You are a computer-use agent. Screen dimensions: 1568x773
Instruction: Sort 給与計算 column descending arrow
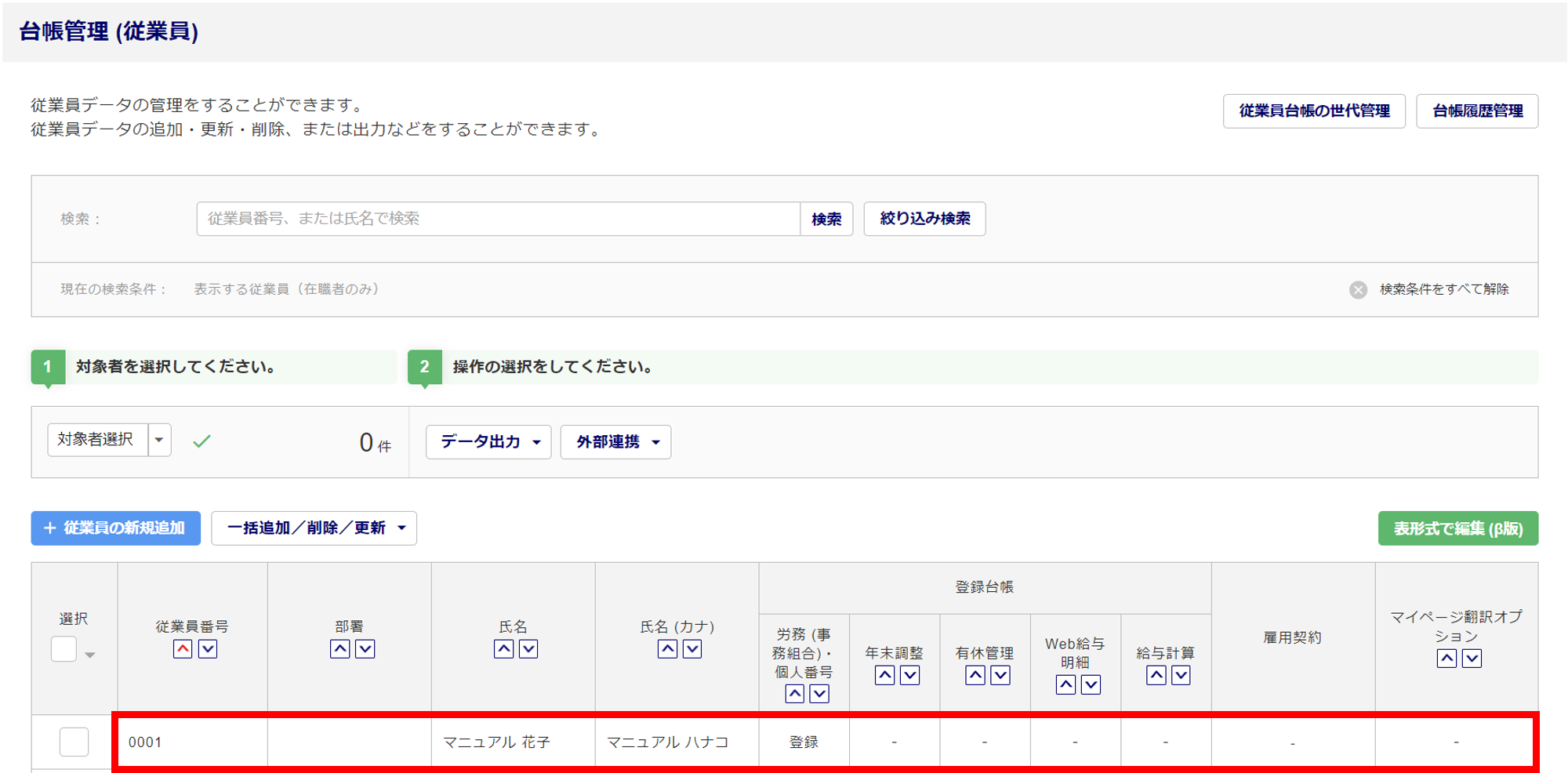(x=1181, y=675)
